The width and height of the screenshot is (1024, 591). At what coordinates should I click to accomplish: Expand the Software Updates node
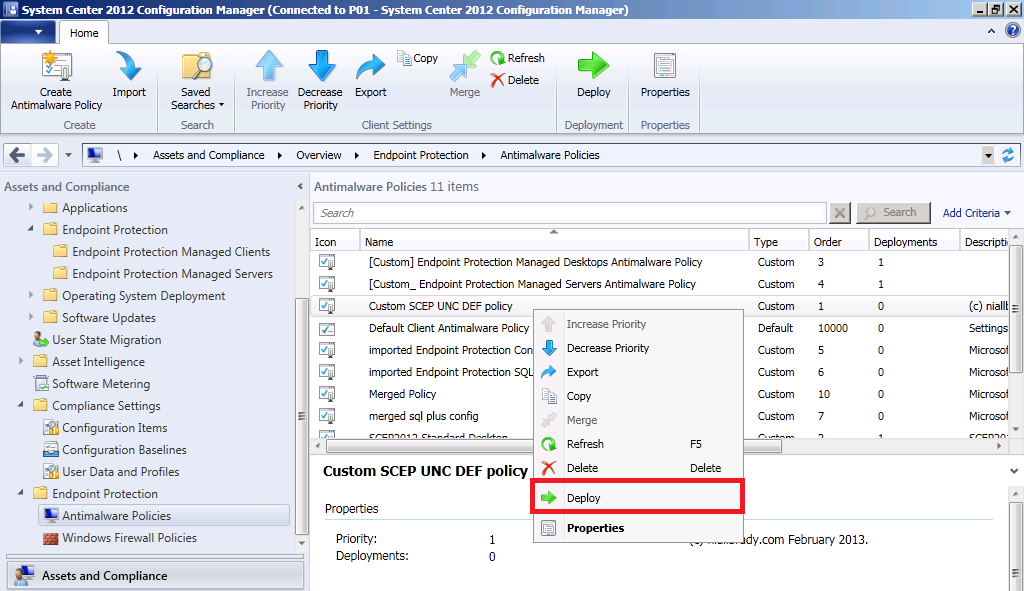click(31, 317)
